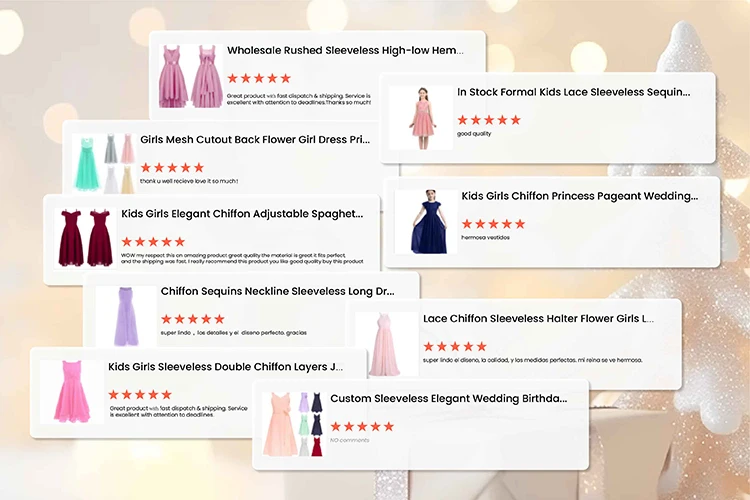Click the burgundy off-shoulder dresses thumbnail
Viewport: 750px width, 500px height.
[85, 238]
